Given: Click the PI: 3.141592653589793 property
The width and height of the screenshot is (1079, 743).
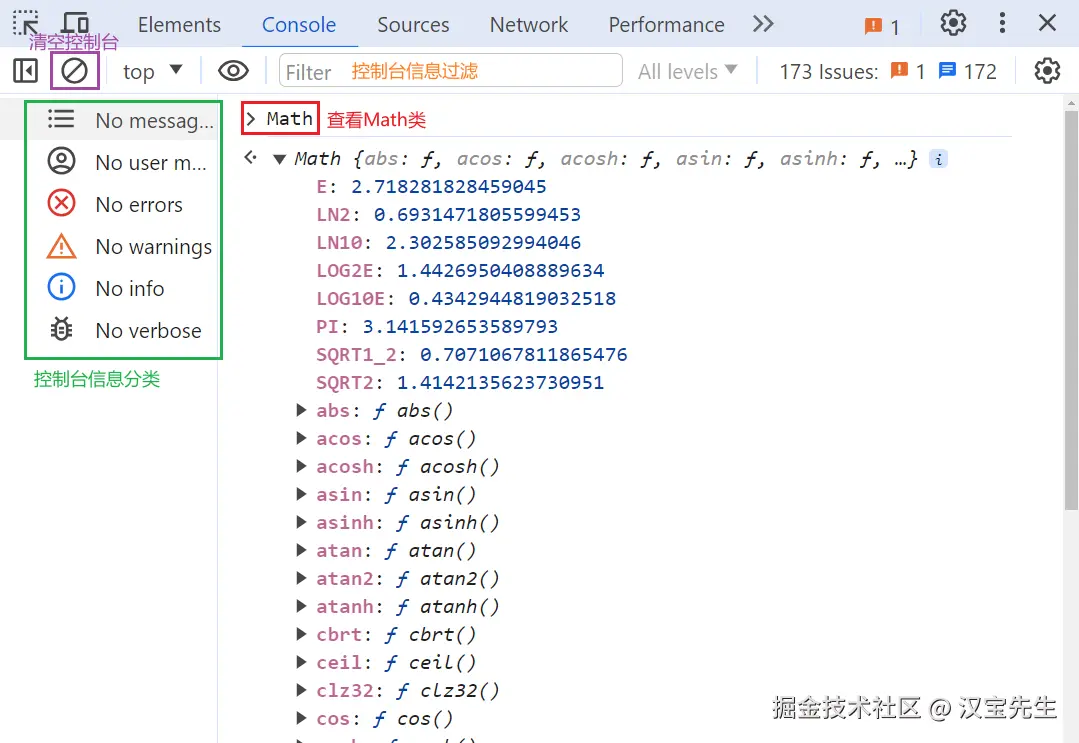Looking at the screenshot, I should (437, 327).
